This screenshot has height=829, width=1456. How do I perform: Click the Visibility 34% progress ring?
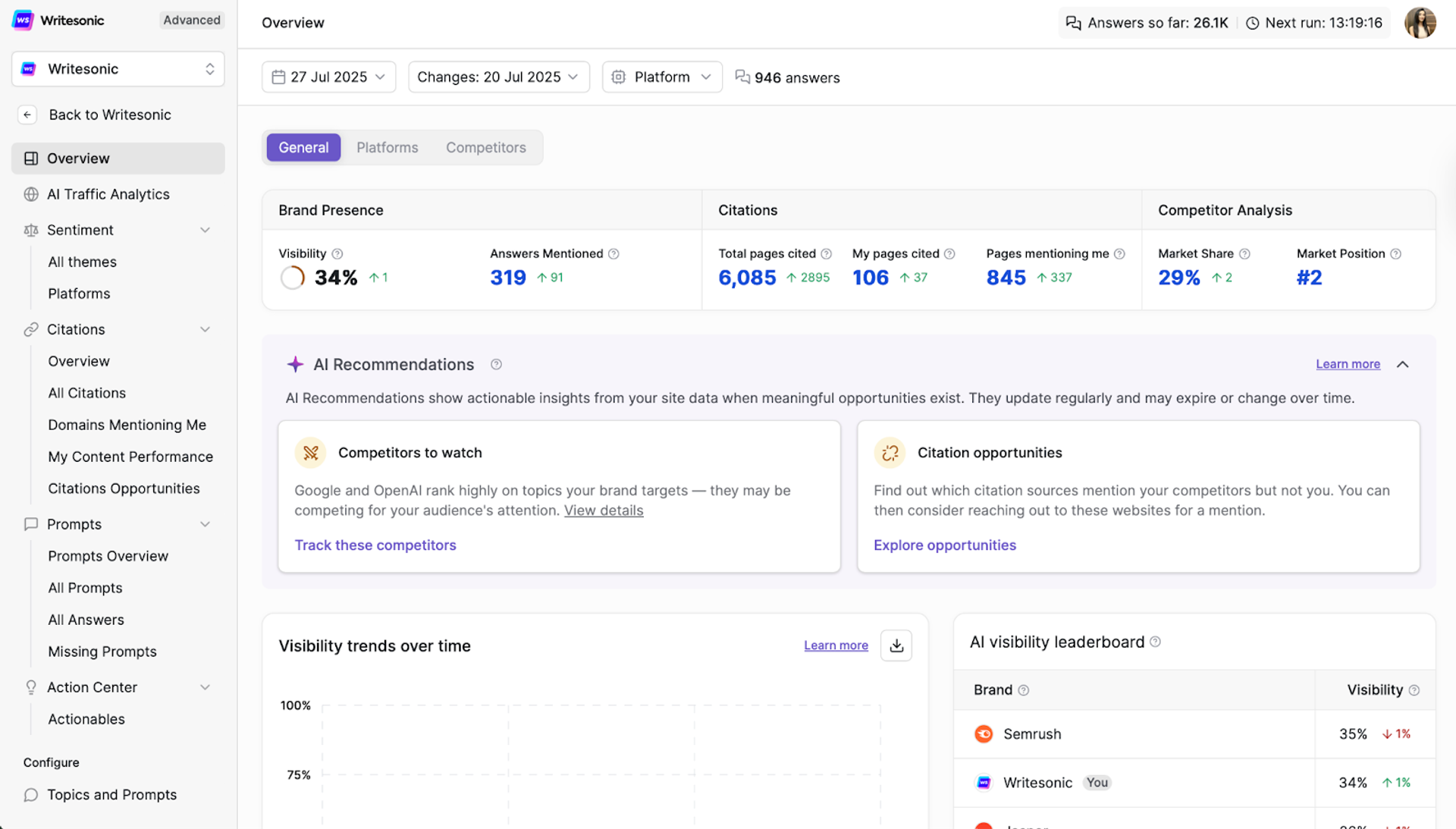click(292, 278)
